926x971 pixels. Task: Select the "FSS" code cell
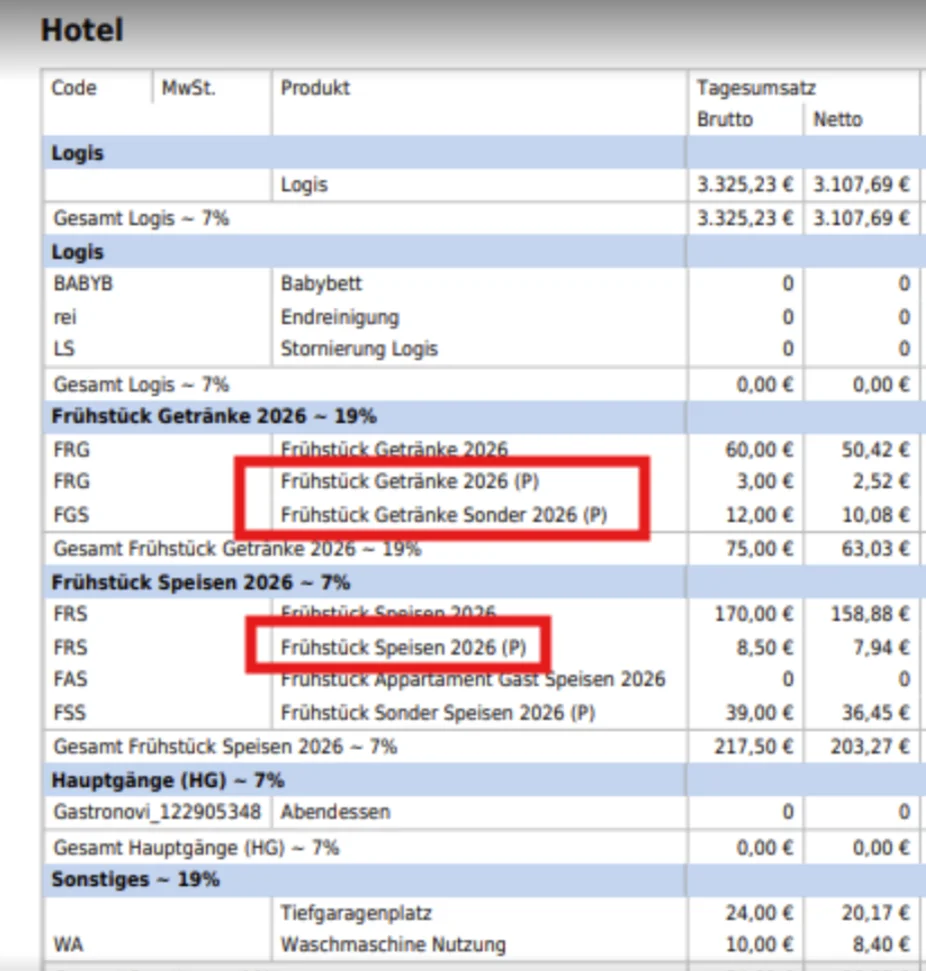click(69, 712)
